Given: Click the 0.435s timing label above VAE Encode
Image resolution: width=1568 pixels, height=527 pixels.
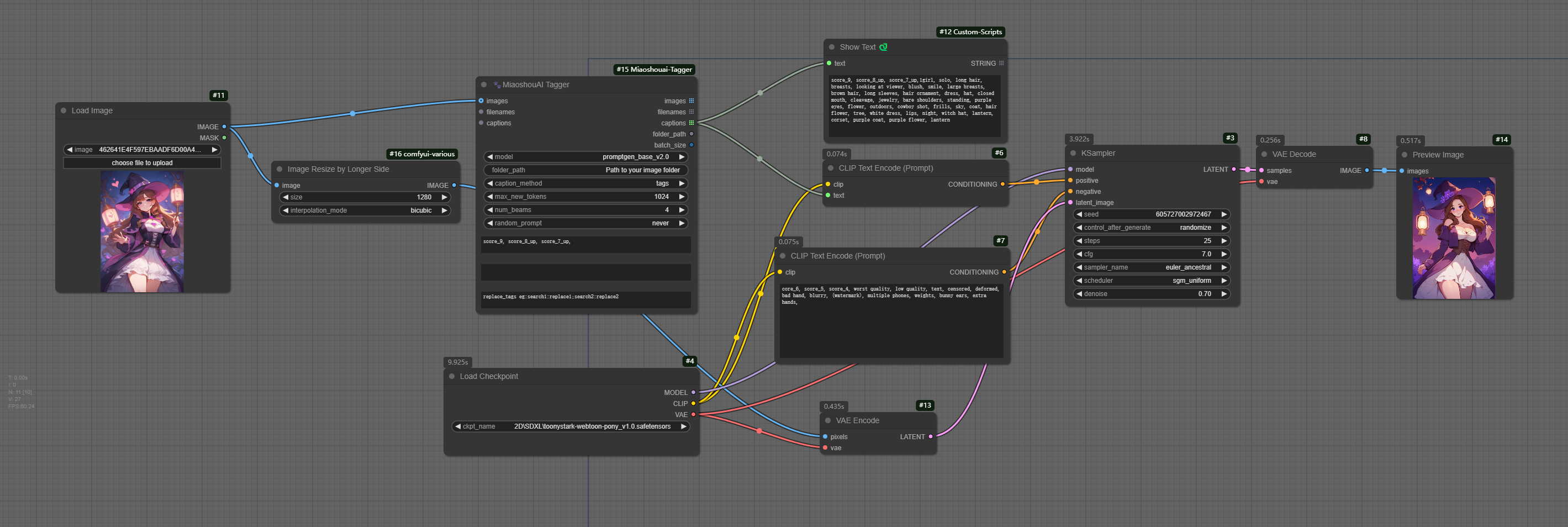Looking at the screenshot, I should [x=833, y=407].
